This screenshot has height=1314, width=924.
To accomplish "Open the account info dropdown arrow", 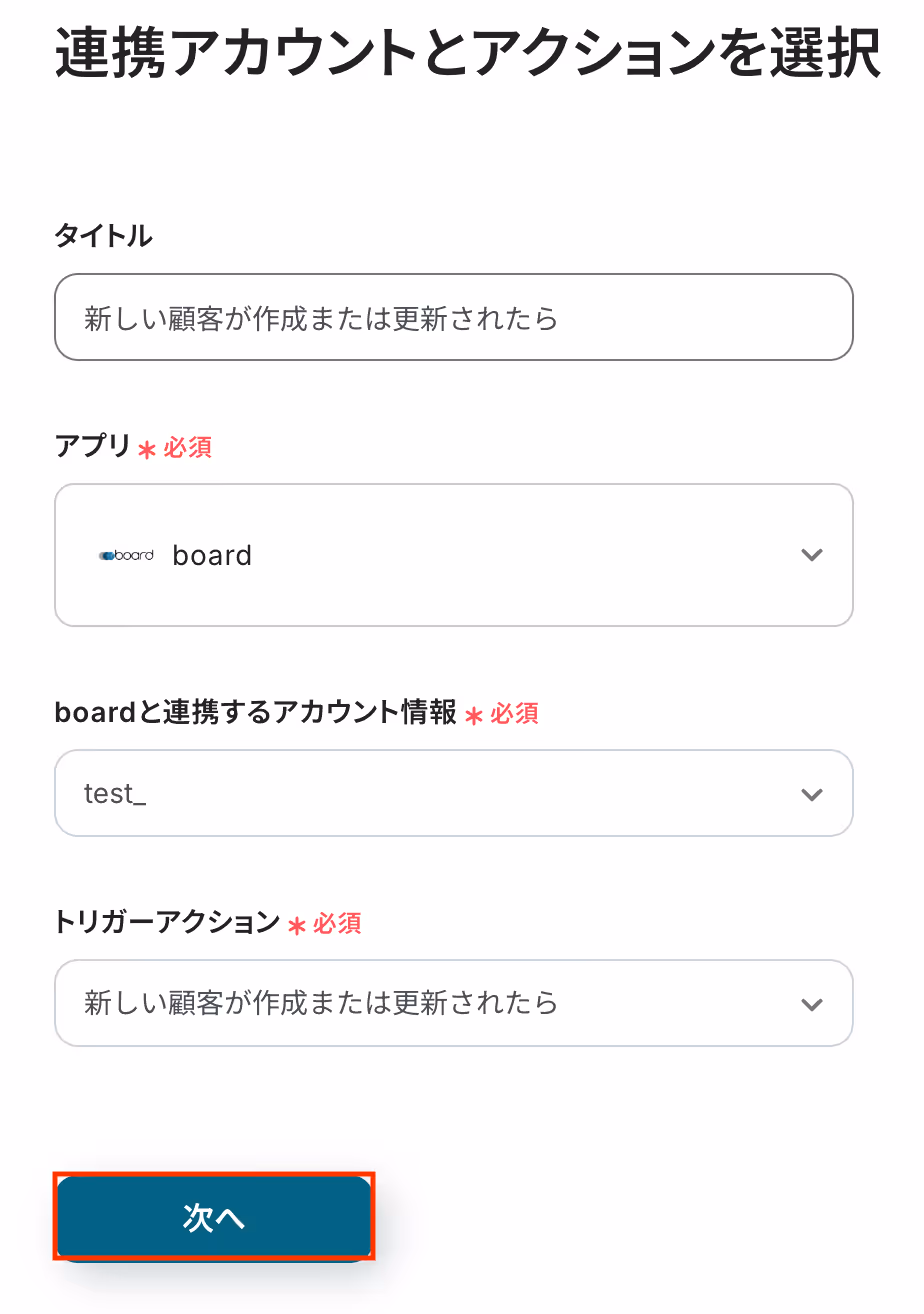I will [x=812, y=794].
